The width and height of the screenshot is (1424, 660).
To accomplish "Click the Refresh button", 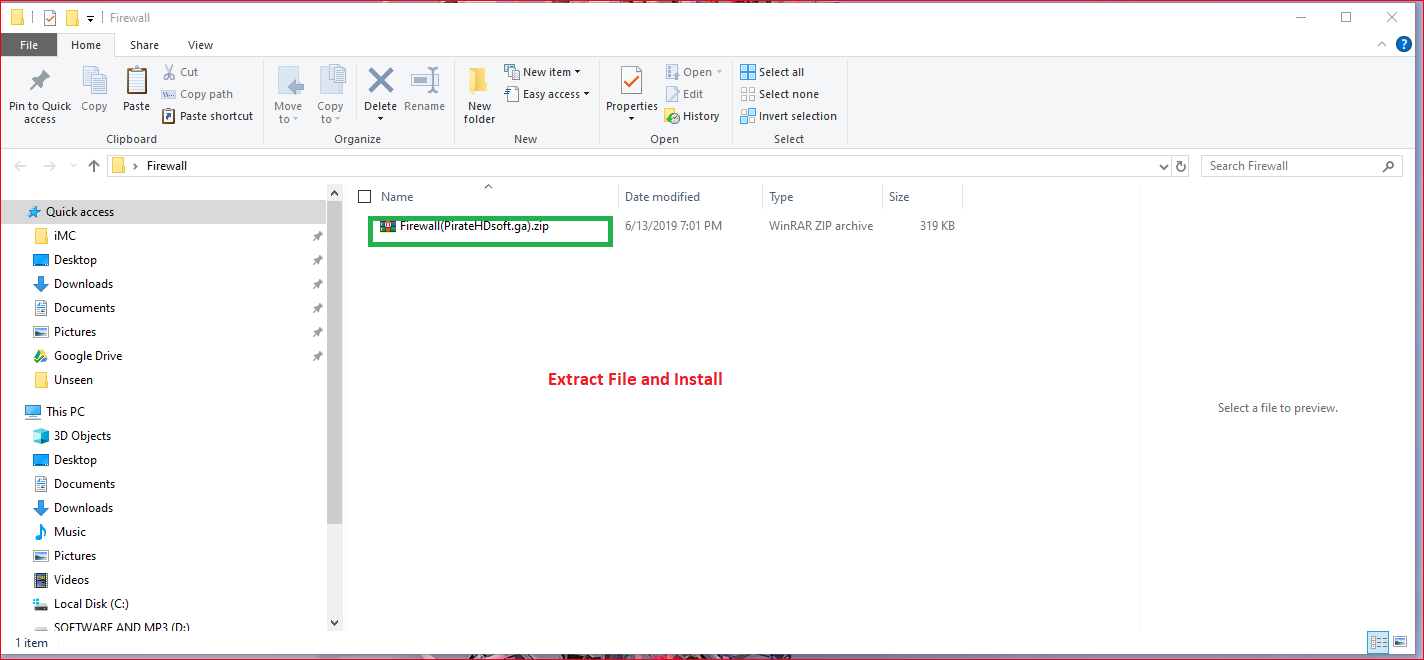I will (x=1181, y=167).
